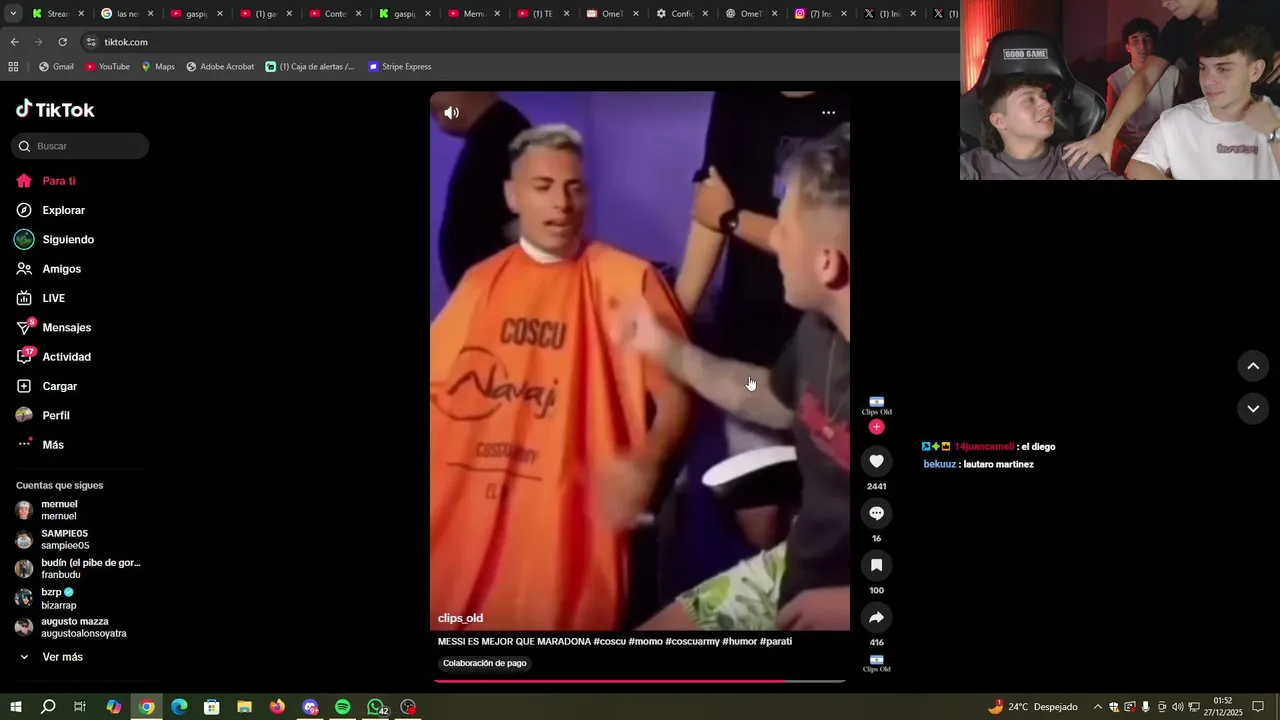1280x720 pixels.
Task: Share the video with the arrow icon
Action: (876, 617)
